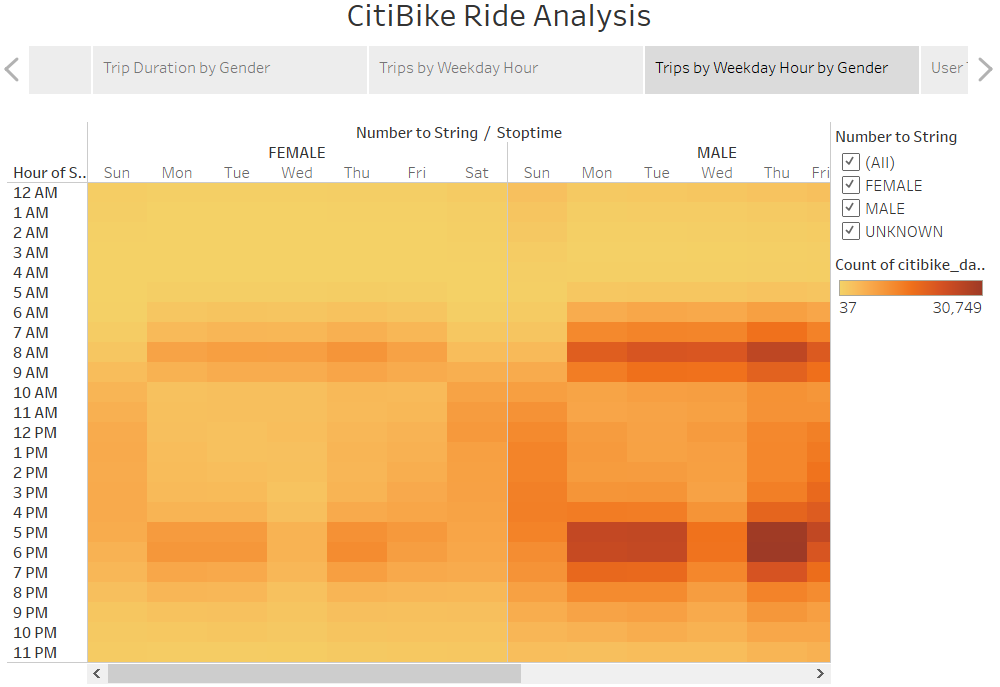Image resolution: width=1000 pixels, height=687 pixels.
Task: Toggle off the MALE checkbox
Action: 851,208
